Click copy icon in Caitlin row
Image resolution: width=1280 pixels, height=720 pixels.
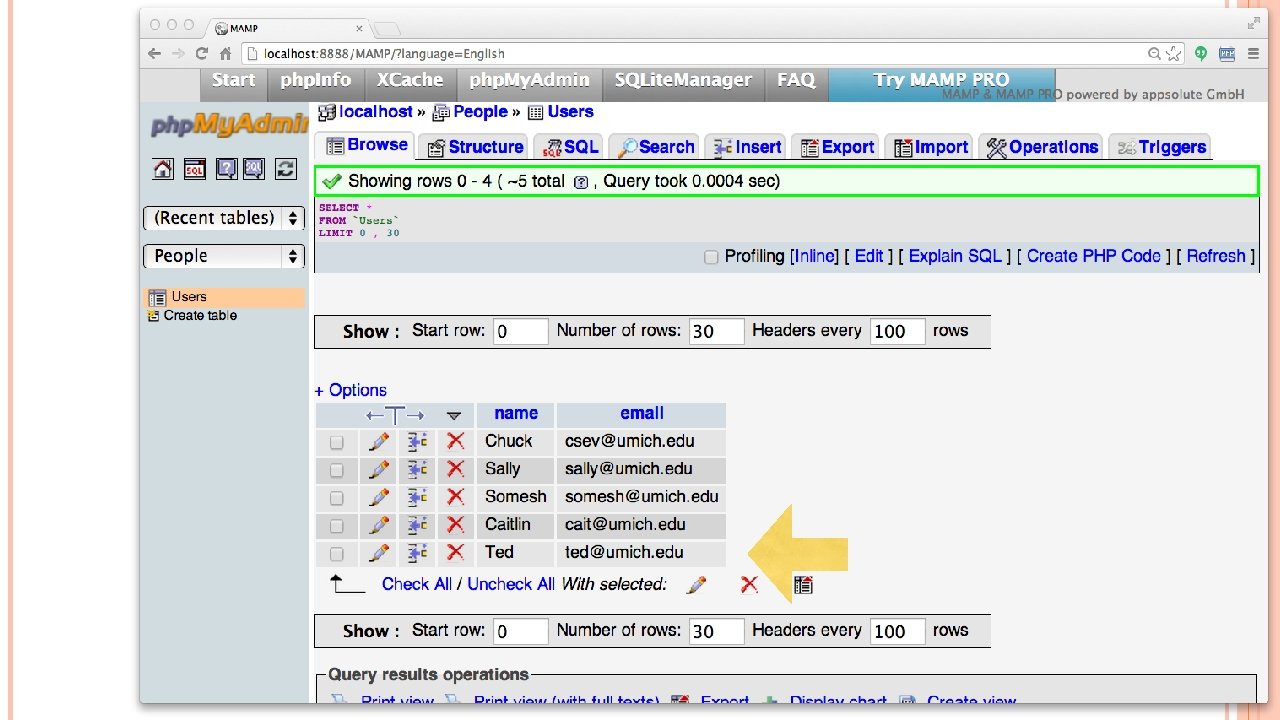tap(418, 525)
